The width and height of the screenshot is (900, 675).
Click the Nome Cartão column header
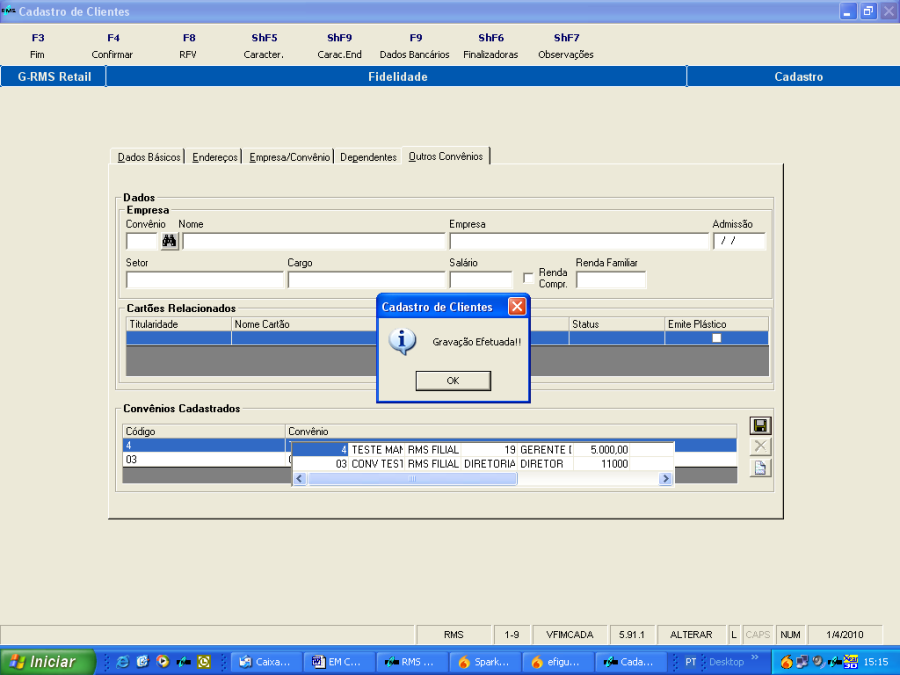coord(304,324)
